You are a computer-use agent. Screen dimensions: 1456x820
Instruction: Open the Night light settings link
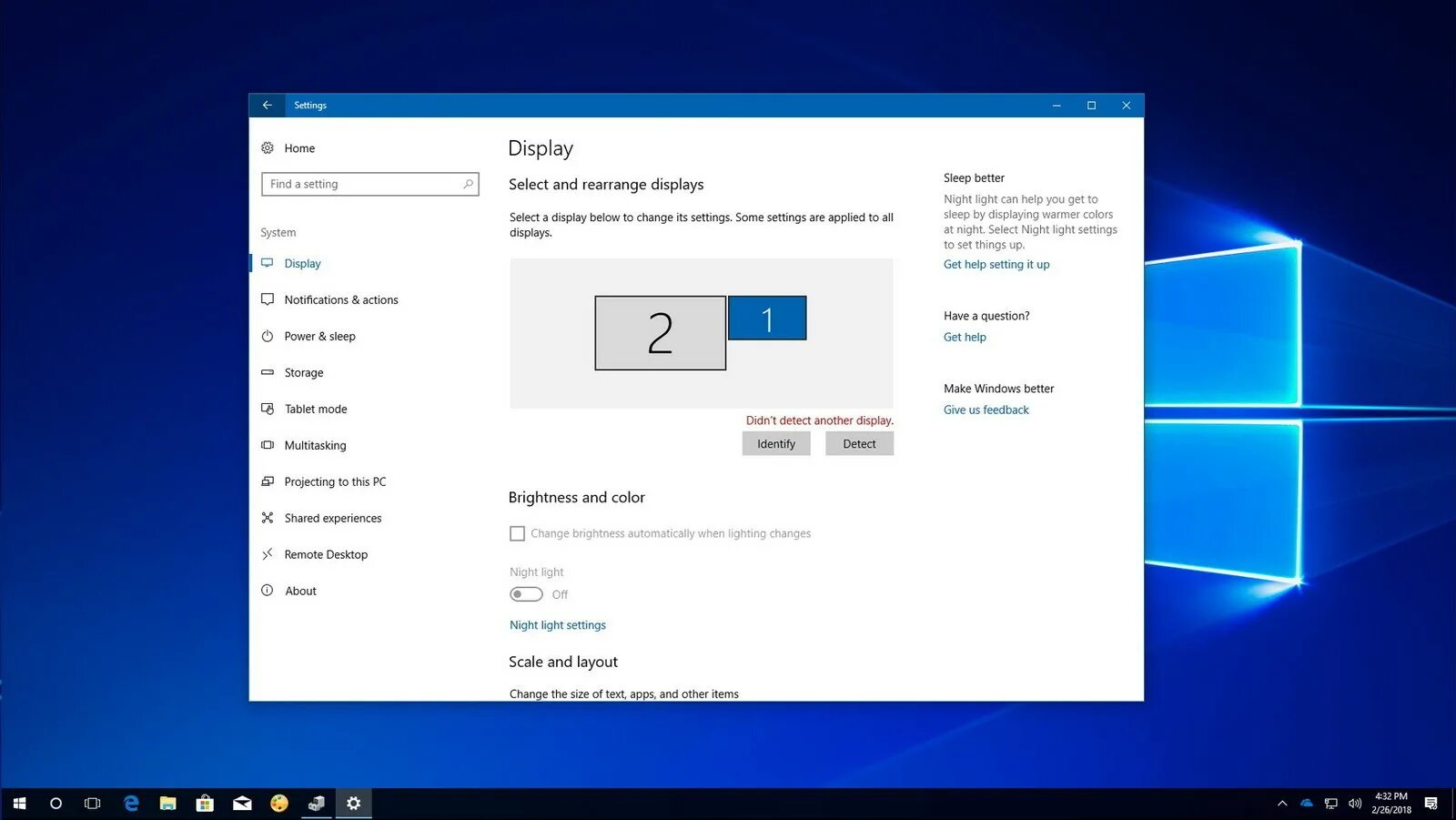558,625
